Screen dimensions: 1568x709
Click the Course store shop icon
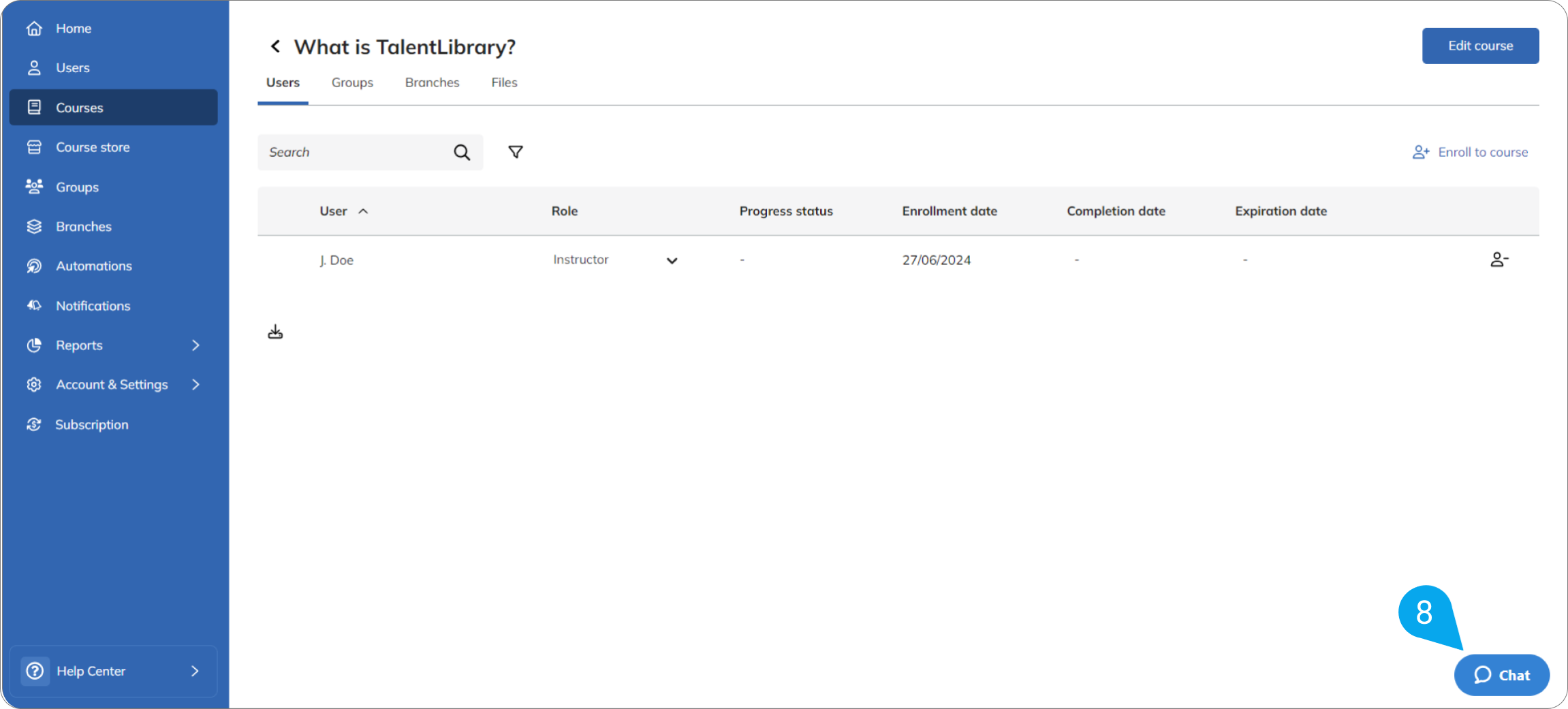click(34, 147)
